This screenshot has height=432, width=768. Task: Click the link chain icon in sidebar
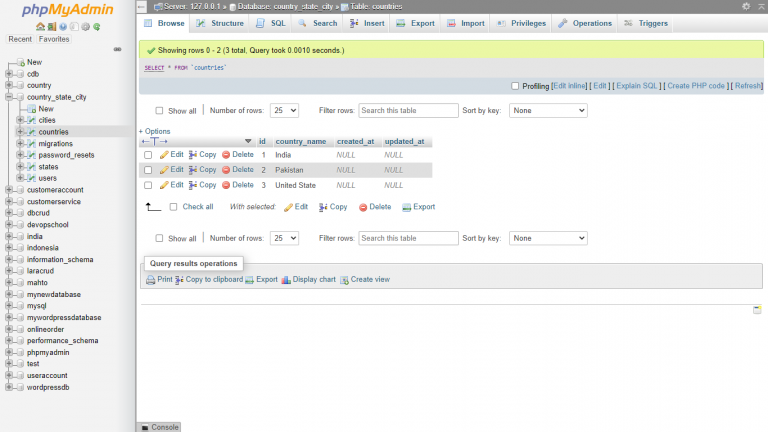point(118,49)
